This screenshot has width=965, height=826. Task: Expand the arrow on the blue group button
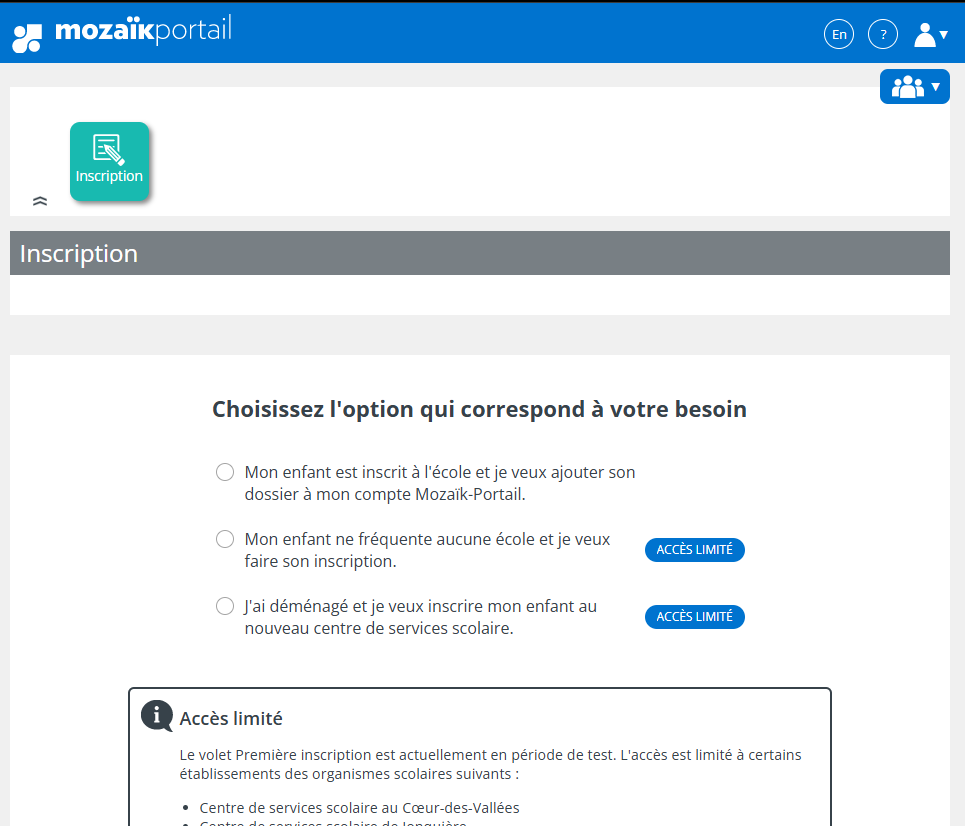[x=936, y=87]
